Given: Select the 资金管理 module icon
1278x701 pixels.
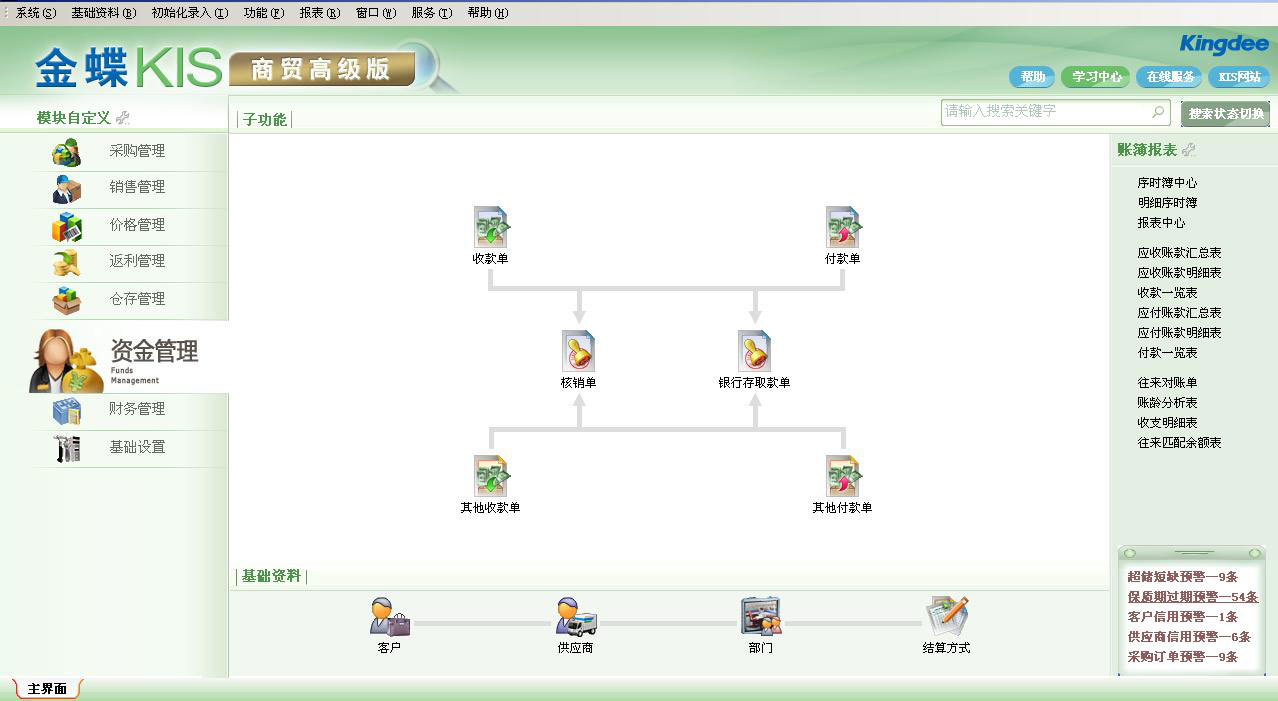Looking at the screenshot, I should click(x=65, y=360).
